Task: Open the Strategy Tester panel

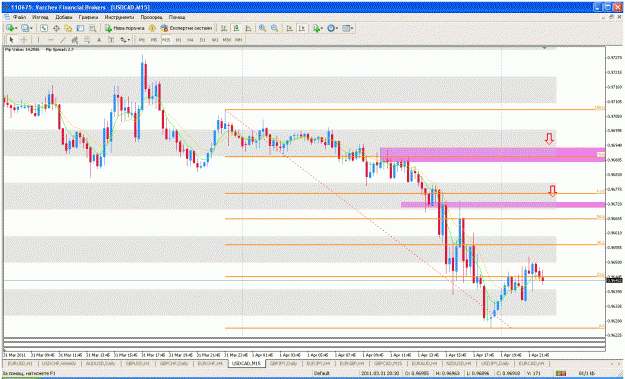Action: [x=92, y=28]
